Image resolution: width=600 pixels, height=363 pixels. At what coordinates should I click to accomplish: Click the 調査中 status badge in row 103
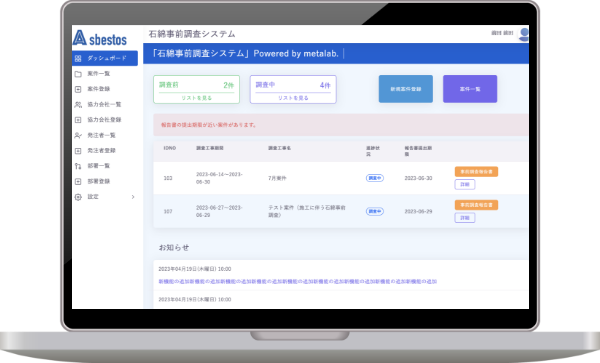pos(375,178)
